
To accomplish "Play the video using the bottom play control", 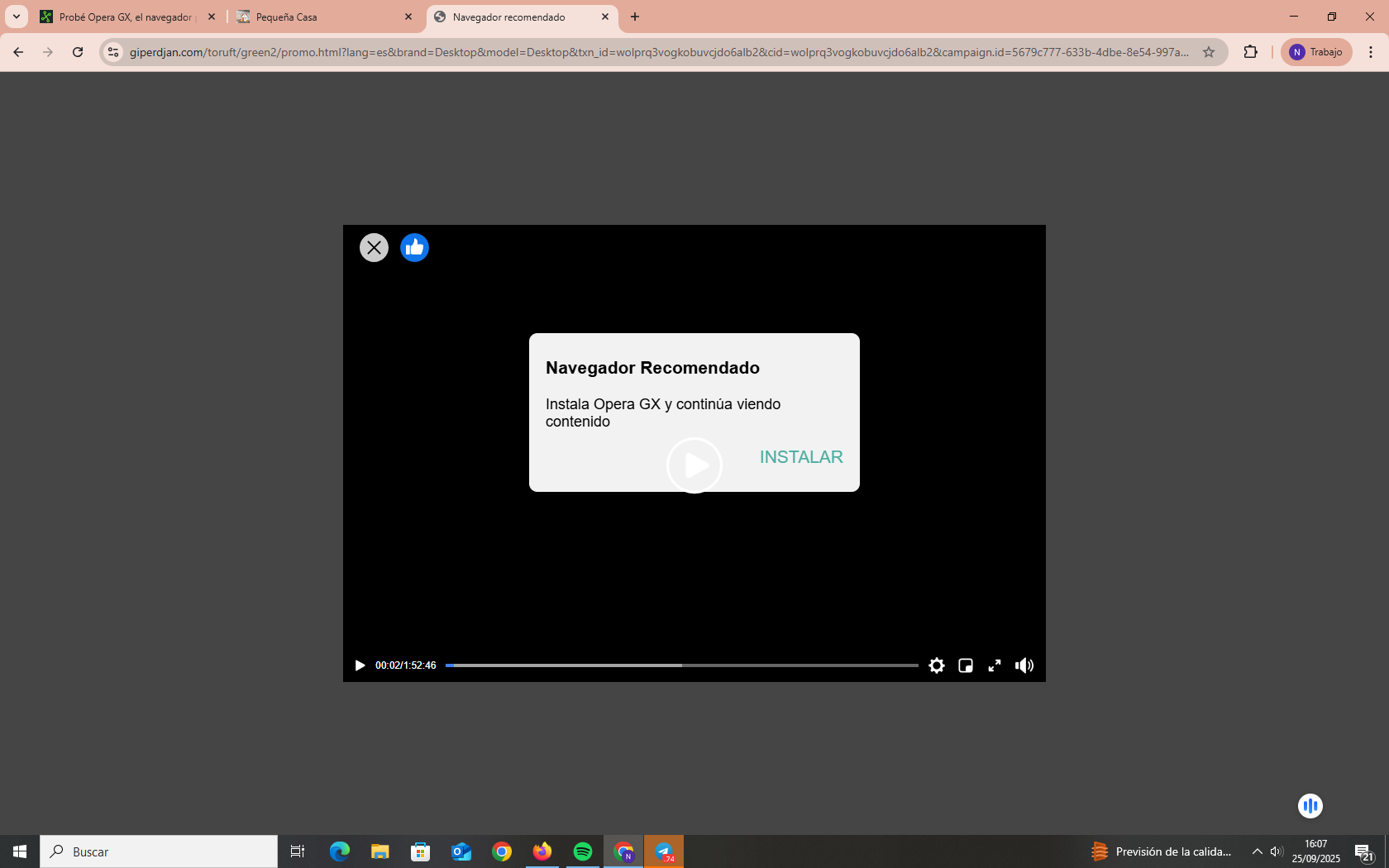I will [x=360, y=665].
